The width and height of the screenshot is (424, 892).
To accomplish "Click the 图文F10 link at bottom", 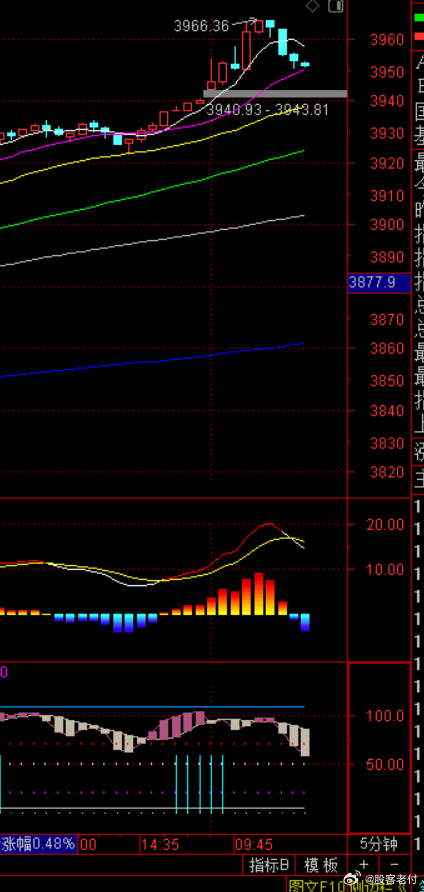I will tap(316, 885).
